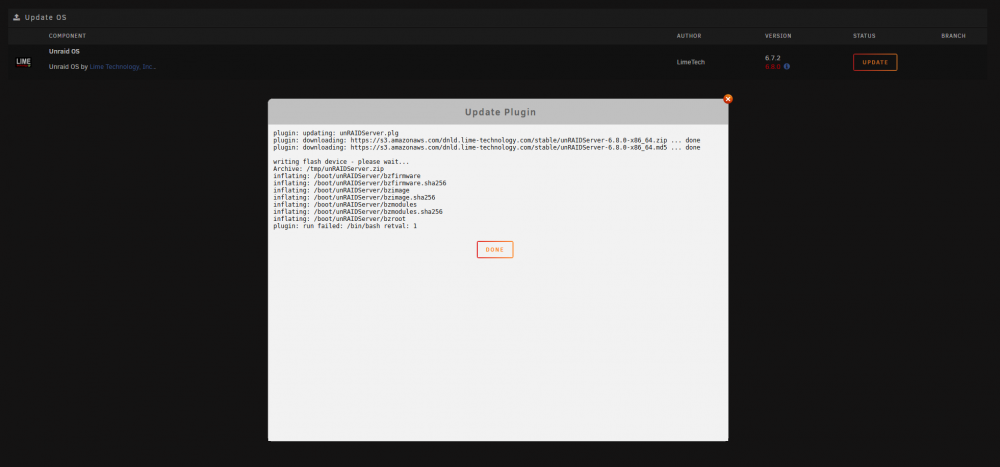Click the upload icon beside Update OS

click(x=17, y=17)
